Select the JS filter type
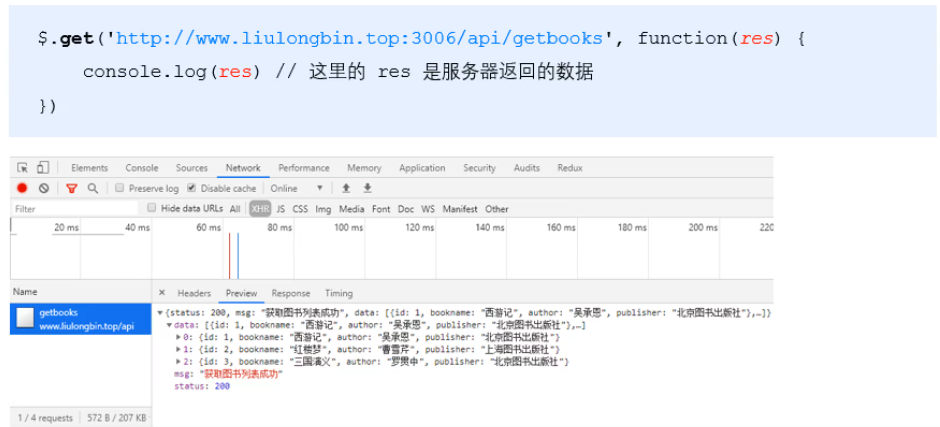This screenshot has height=427, width=940. click(281, 209)
